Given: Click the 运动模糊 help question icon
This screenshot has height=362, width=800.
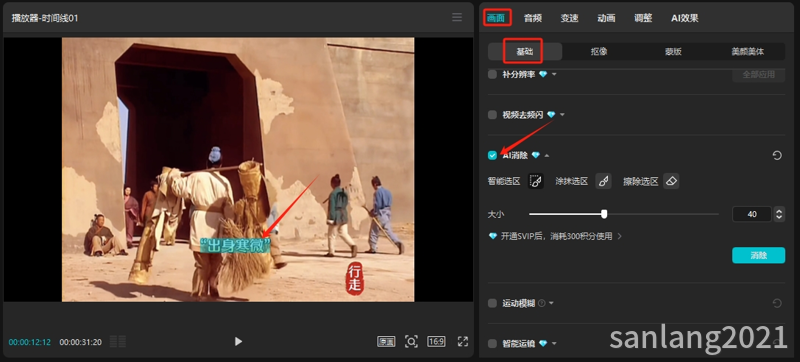Looking at the screenshot, I should 542,303.
